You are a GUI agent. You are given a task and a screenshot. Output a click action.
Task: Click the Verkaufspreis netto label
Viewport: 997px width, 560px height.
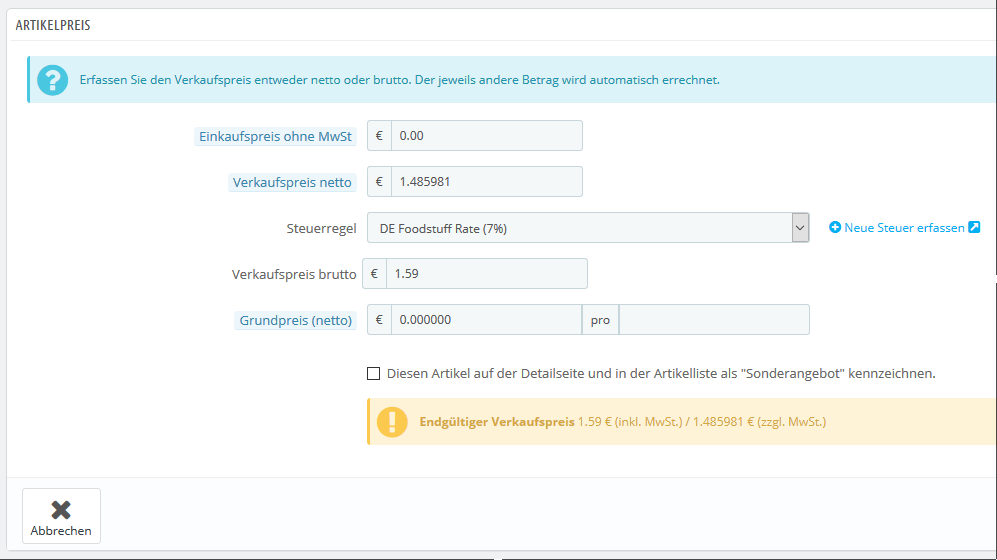pos(292,182)
